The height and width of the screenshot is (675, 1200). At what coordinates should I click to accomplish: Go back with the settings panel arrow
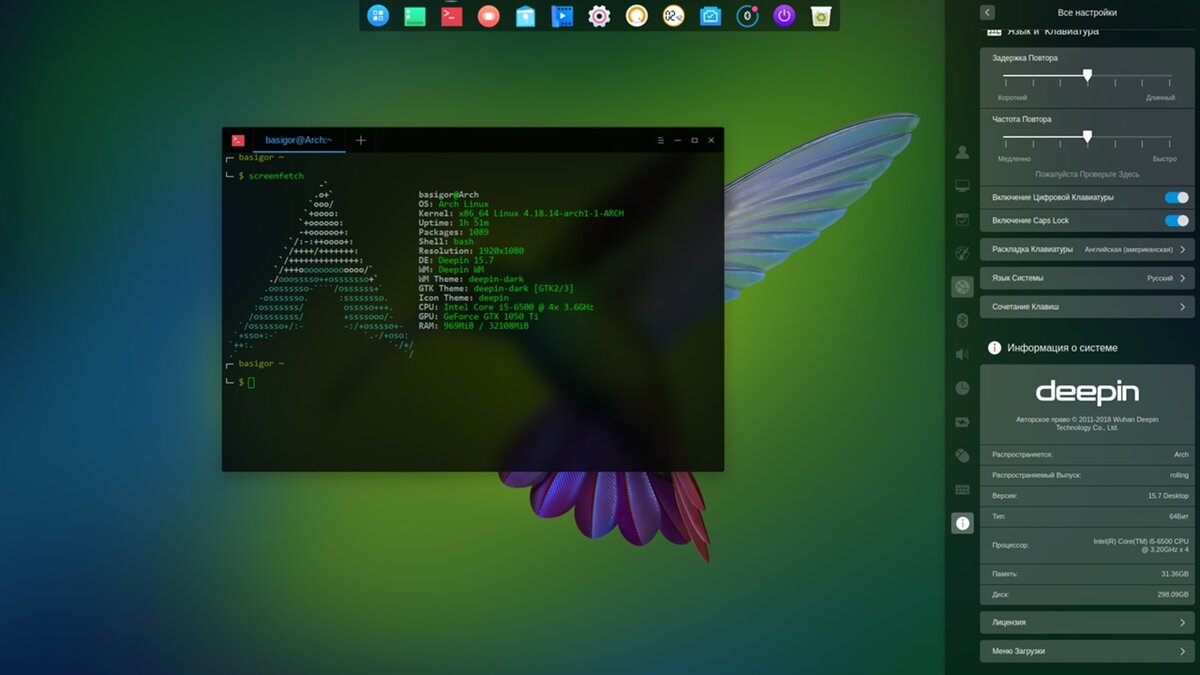pos(987,12)
